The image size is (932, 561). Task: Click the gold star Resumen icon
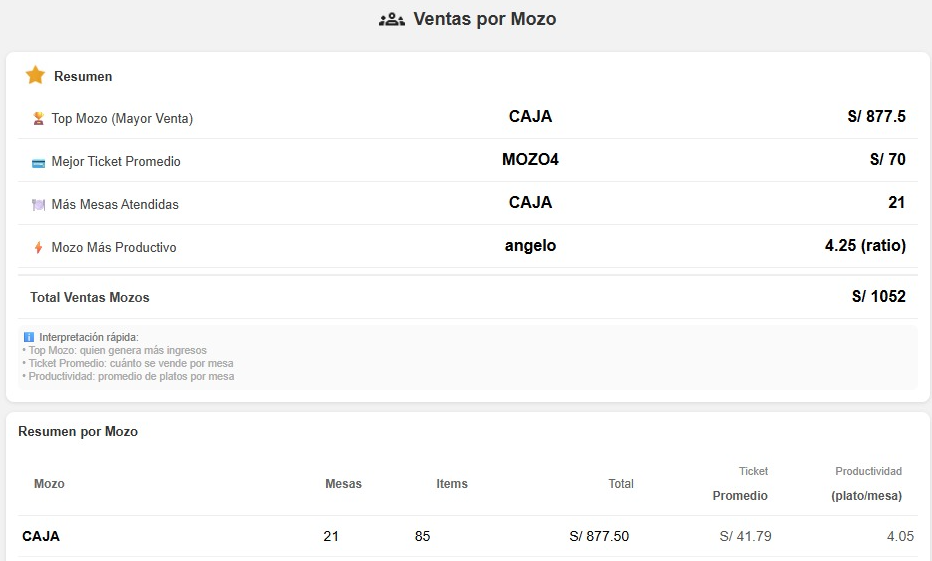coord(35,75)
